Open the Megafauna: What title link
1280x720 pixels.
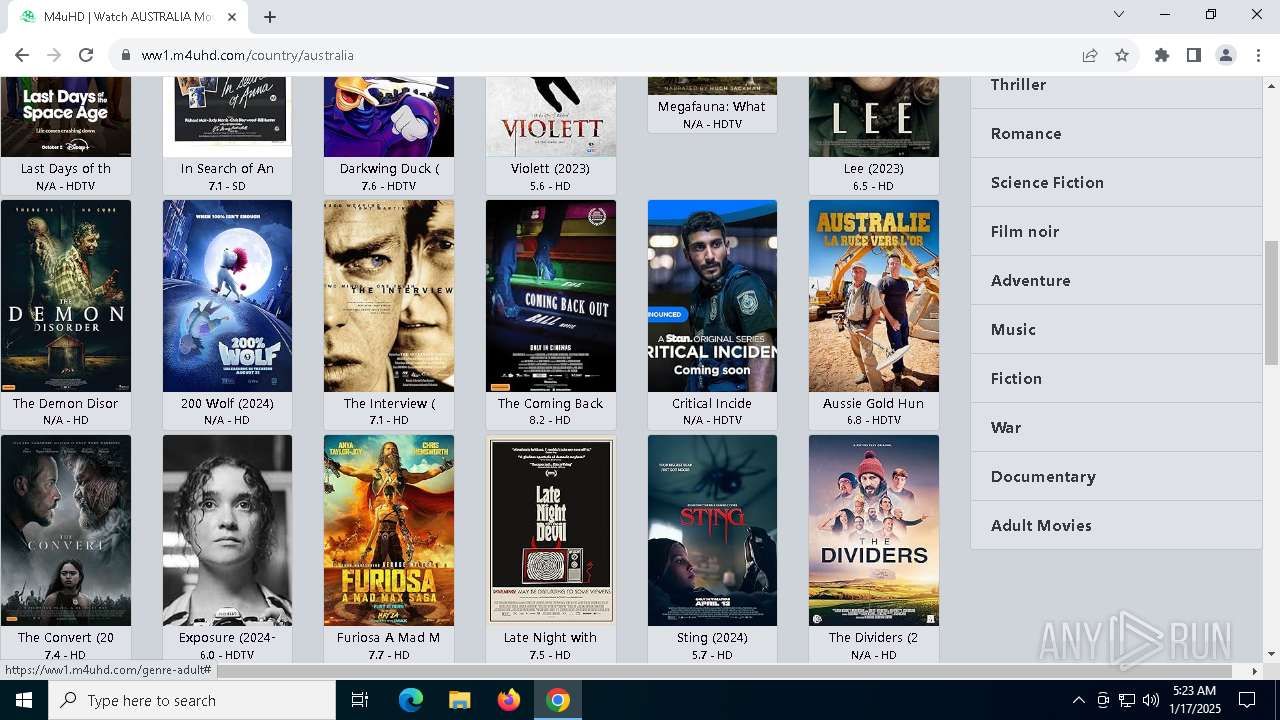(712, 107)
